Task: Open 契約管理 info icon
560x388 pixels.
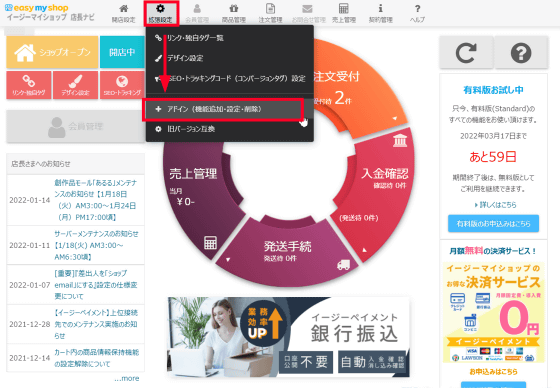Action: (381, 9)
